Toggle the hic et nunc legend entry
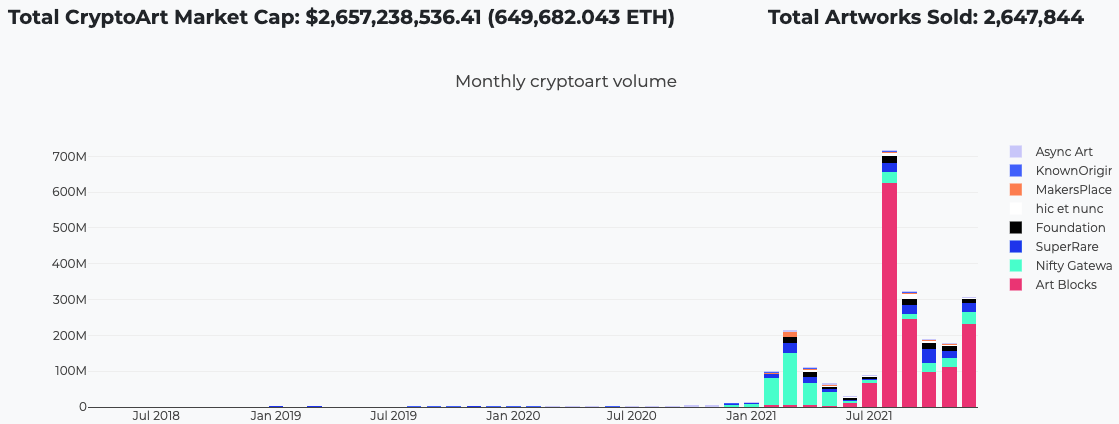The image size is (1119, 424). [1069, 209]
